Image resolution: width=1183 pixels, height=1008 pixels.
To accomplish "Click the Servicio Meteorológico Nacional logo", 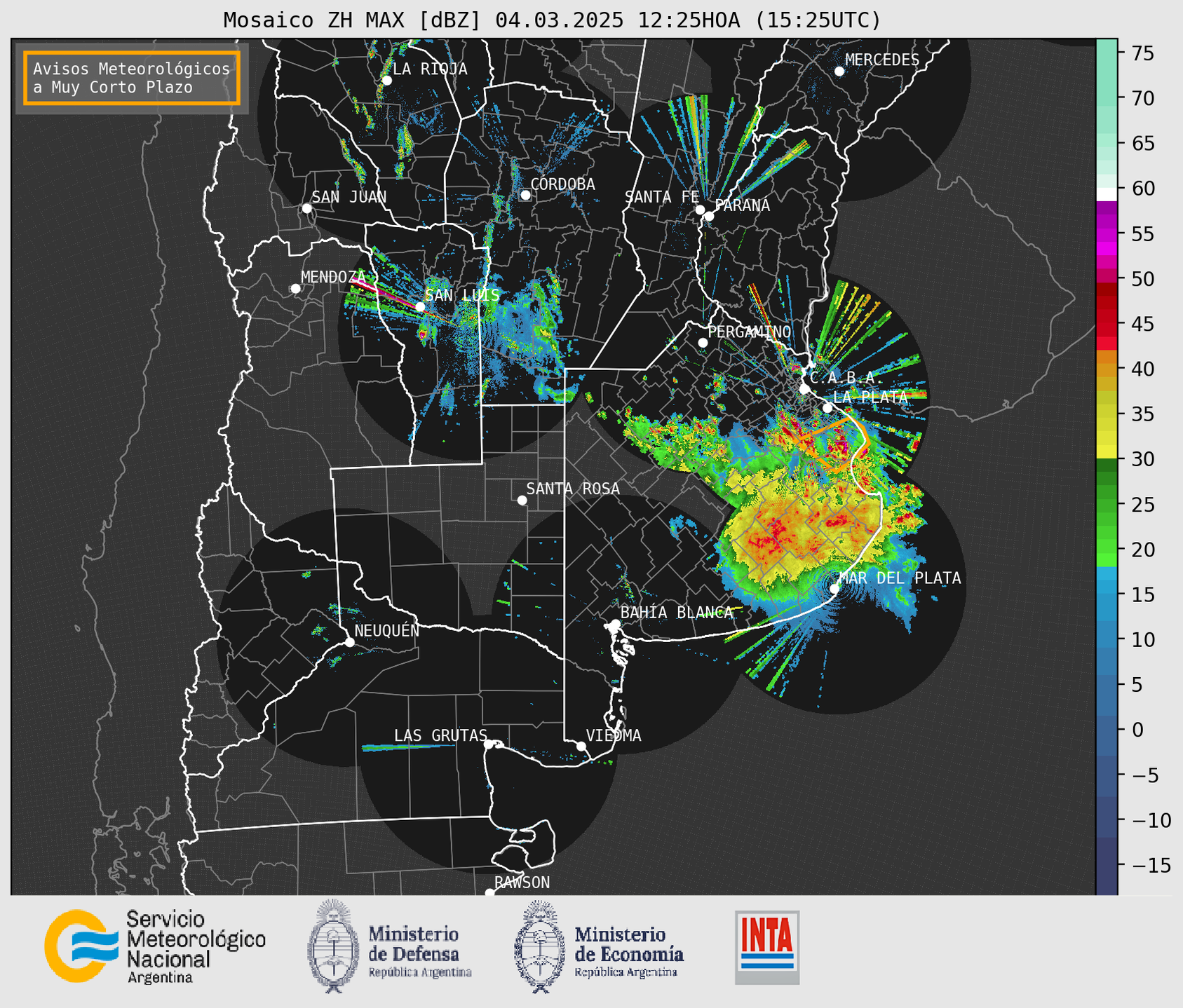I will click(x=155, y=947).
